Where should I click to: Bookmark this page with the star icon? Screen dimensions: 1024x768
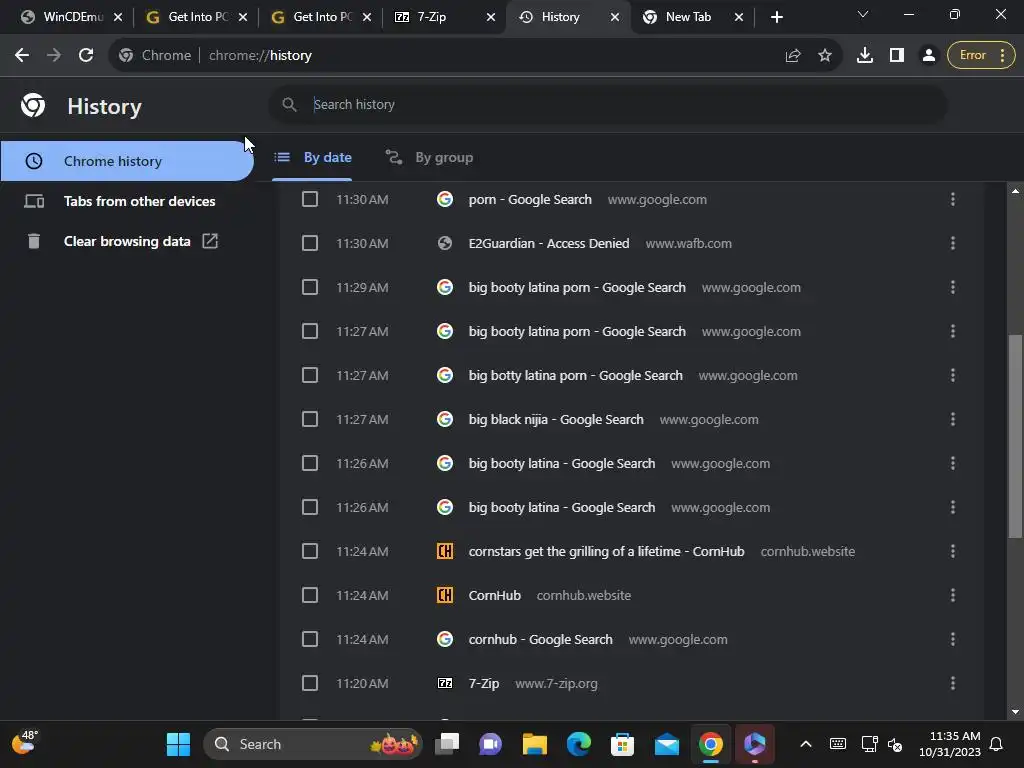pyautogui.click(x=825, y=56)
